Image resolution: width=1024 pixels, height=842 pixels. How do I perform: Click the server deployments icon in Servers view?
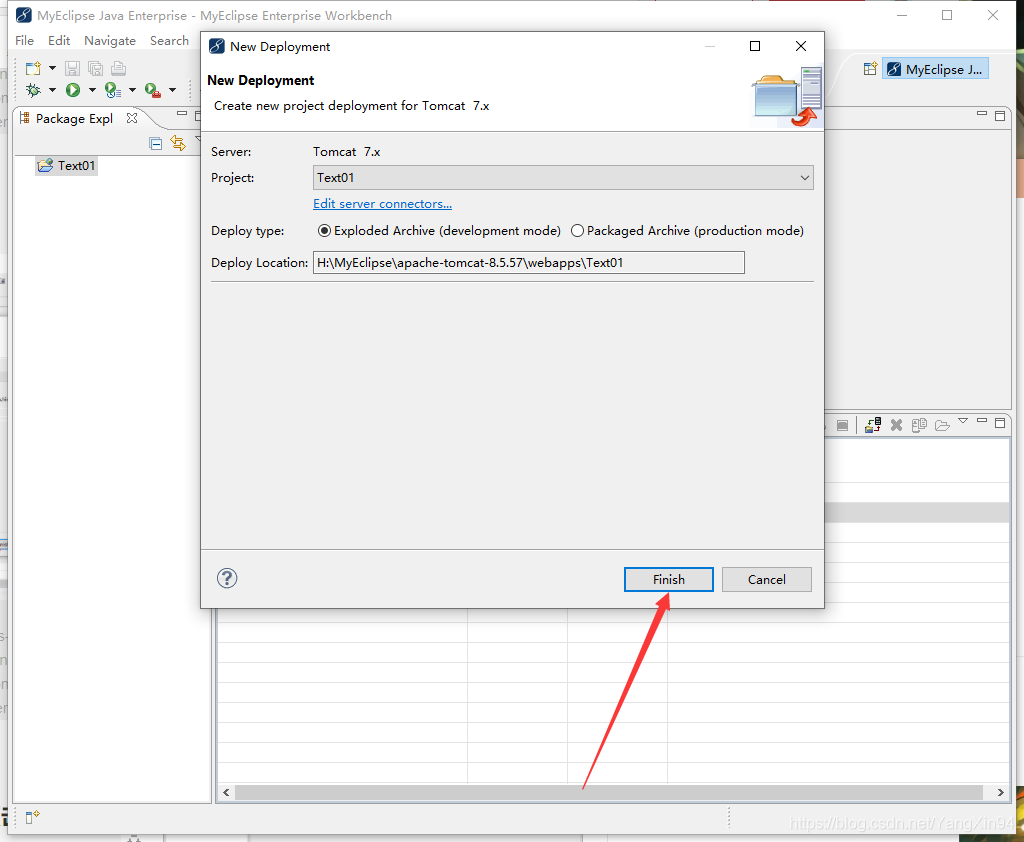point(873,425)
